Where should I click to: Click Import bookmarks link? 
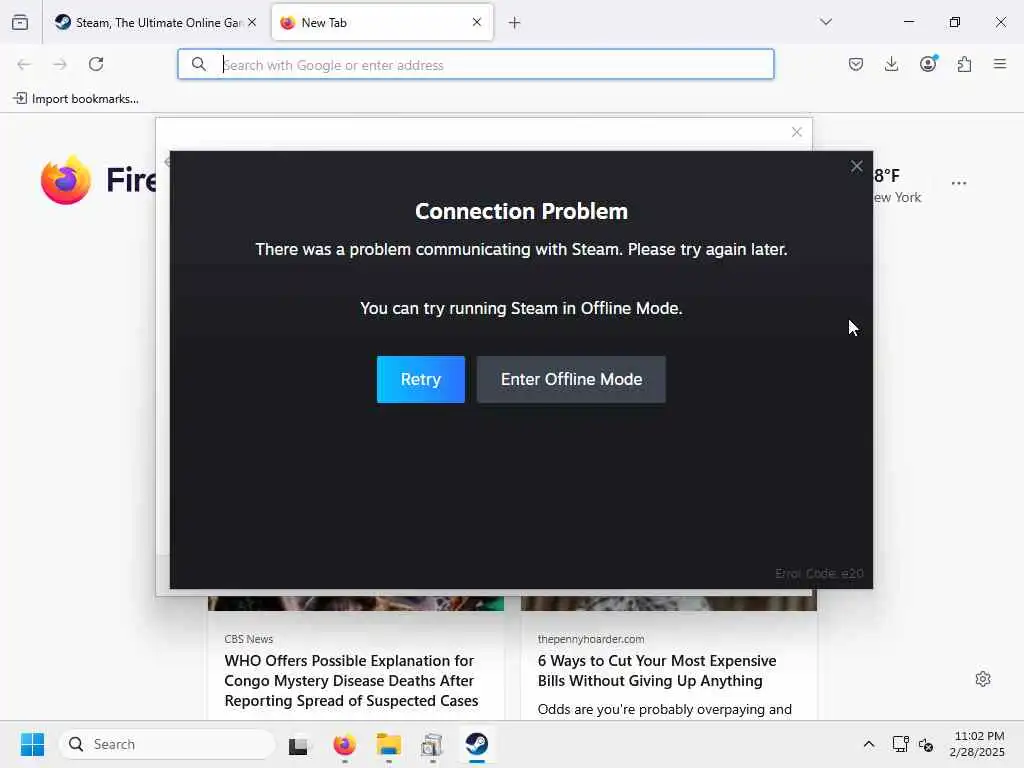click(x=76, y=99)
